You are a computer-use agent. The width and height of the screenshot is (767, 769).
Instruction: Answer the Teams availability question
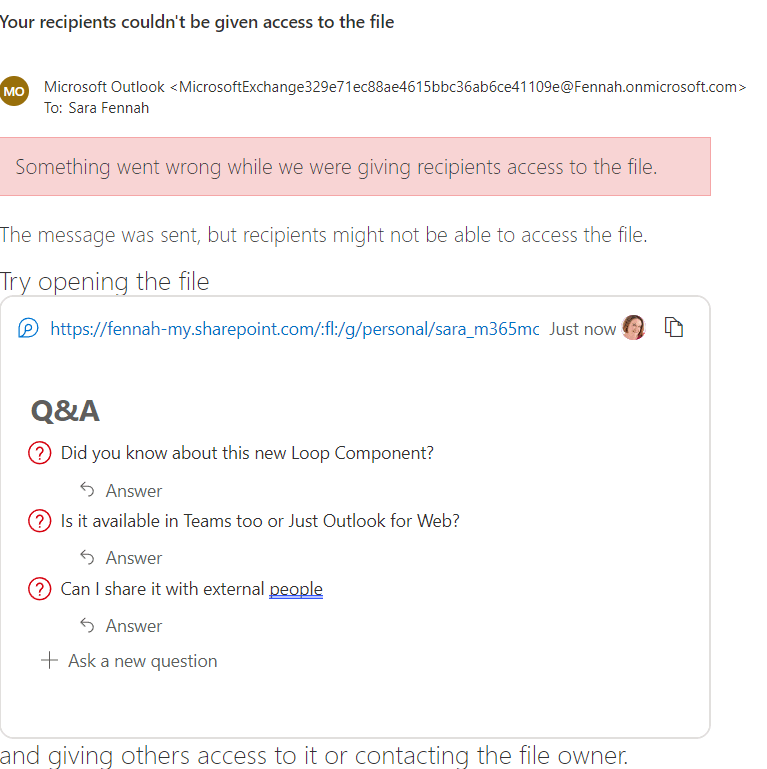click(x=134, y=558)
